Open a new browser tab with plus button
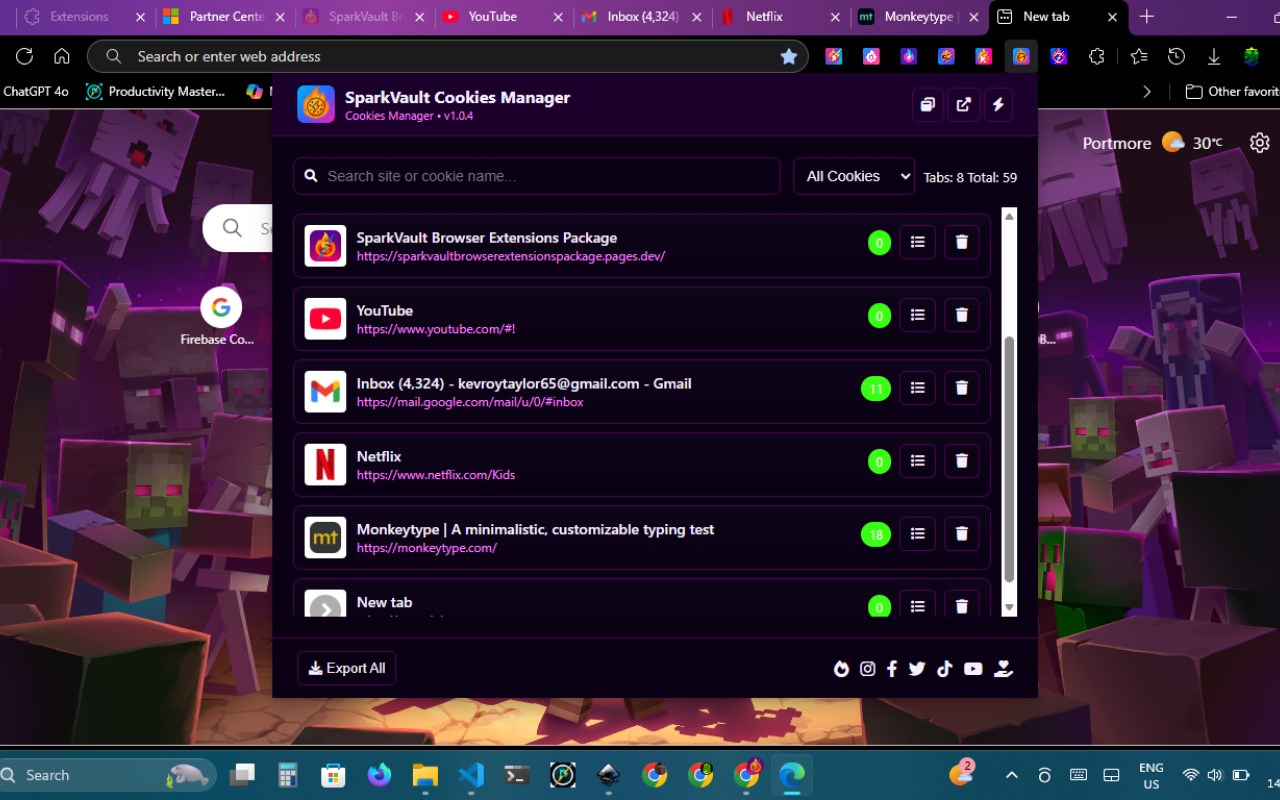 tap(1147, 17)
